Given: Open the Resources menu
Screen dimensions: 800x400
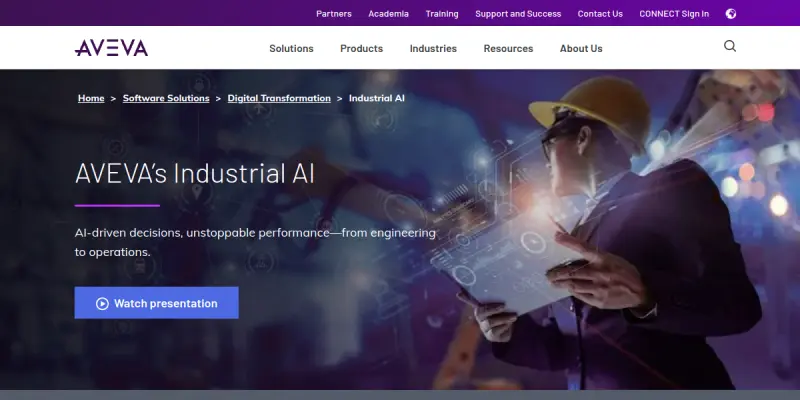Looking at the screenshot, I should (508, 48).
